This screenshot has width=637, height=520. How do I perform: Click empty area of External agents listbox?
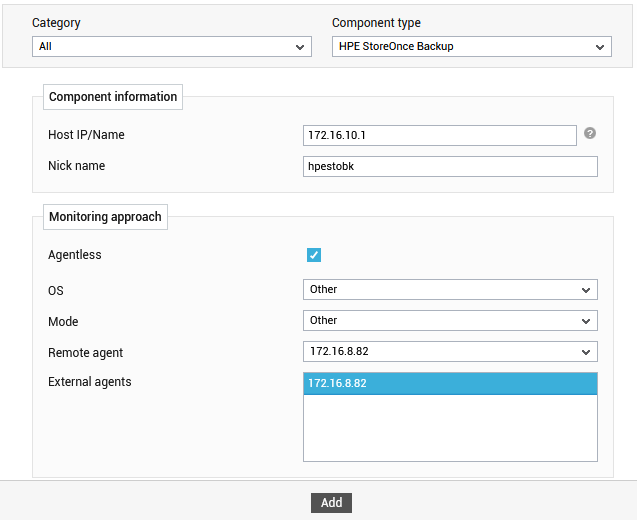tap(450, 427)
